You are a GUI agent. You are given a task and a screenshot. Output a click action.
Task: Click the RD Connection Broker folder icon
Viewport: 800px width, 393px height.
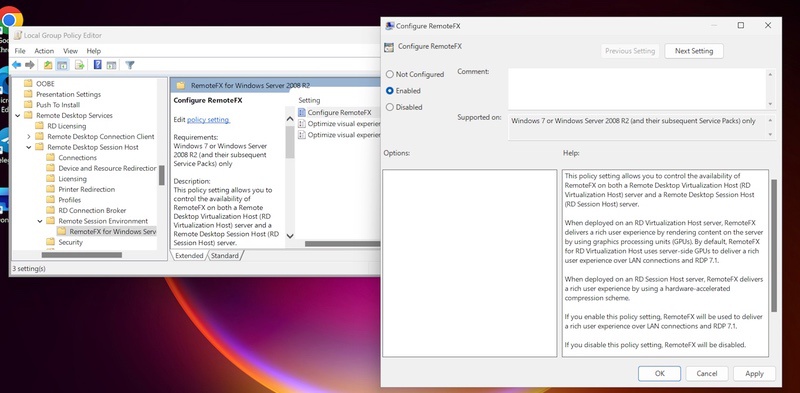coord(50,210)
